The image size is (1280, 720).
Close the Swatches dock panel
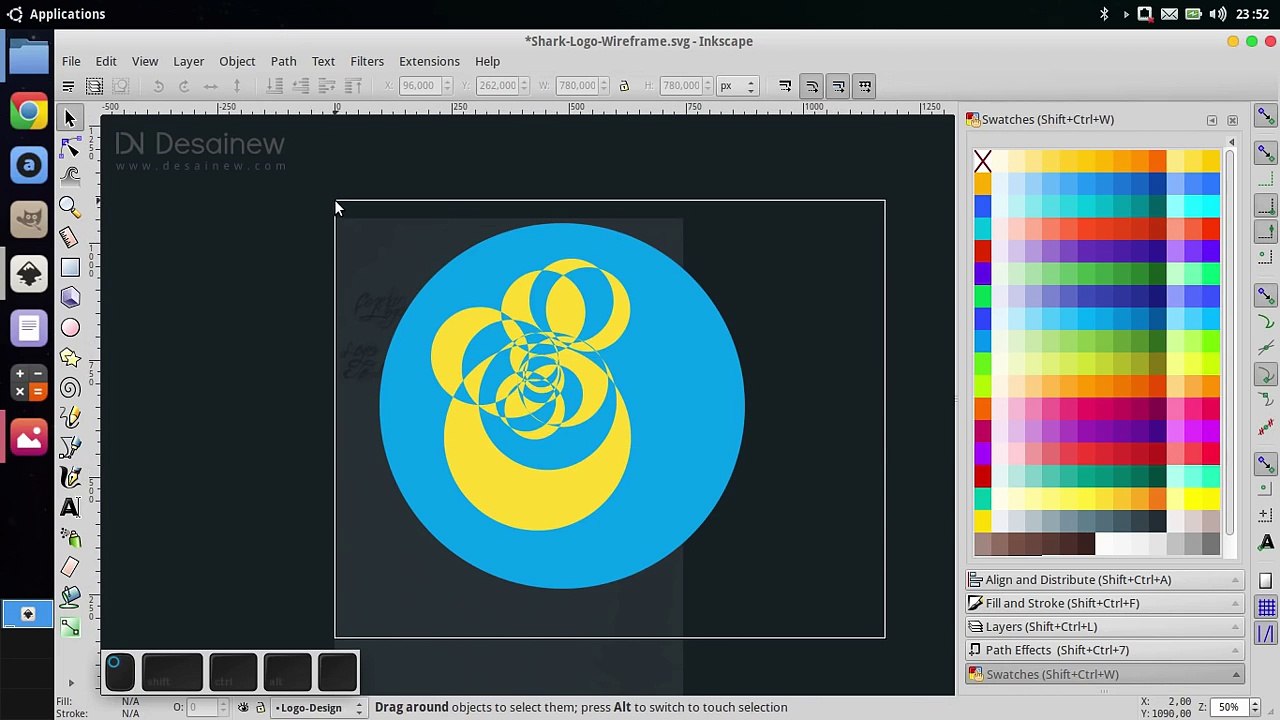point(1232,120)
